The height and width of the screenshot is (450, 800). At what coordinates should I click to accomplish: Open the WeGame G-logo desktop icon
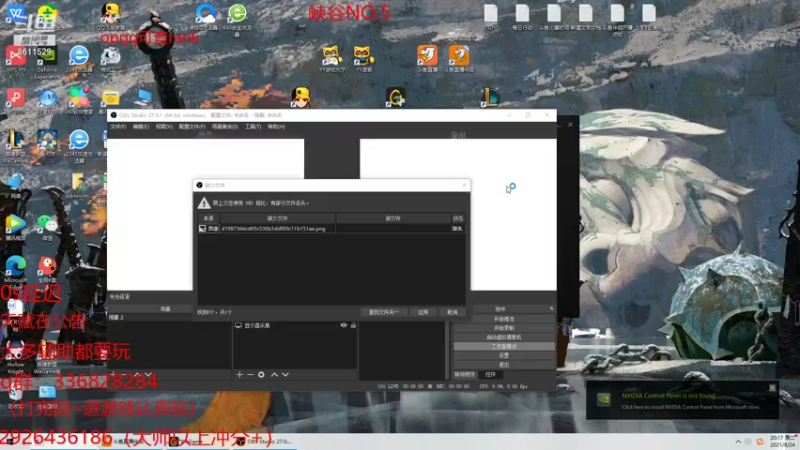point(396,97)
